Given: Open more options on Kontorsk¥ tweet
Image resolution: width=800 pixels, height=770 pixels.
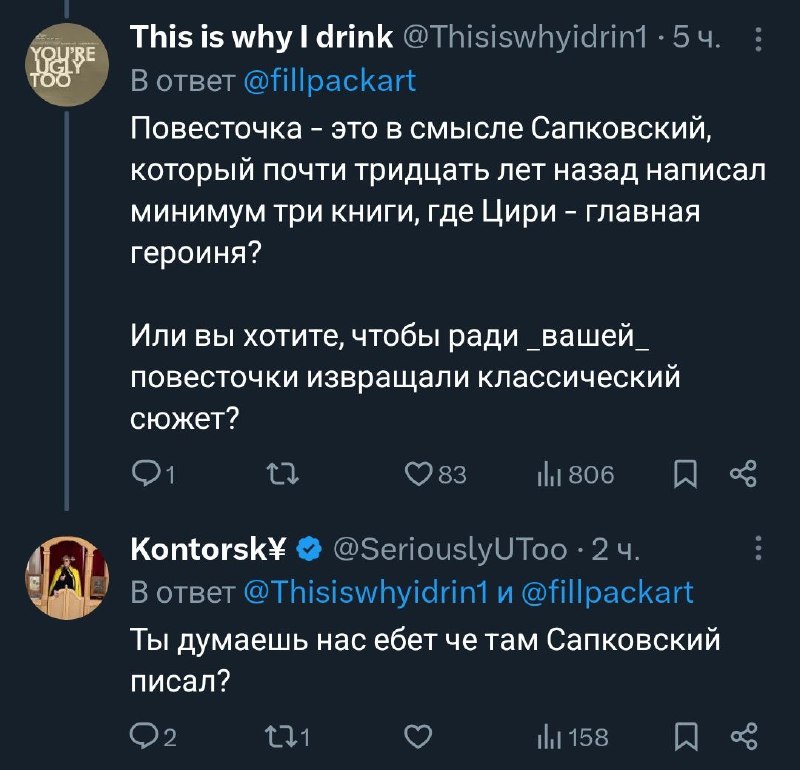Looking at the screenshot, I should (x=759, y=548).
